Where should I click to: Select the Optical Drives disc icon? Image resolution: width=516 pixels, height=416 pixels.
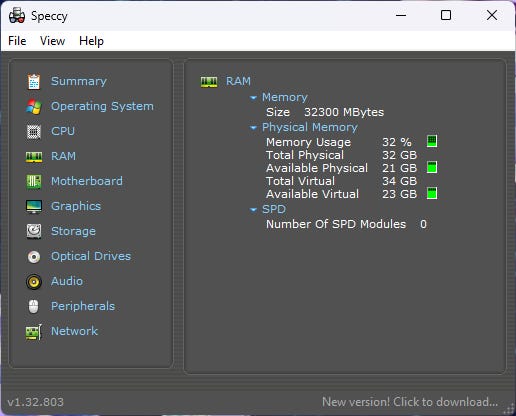34,257
